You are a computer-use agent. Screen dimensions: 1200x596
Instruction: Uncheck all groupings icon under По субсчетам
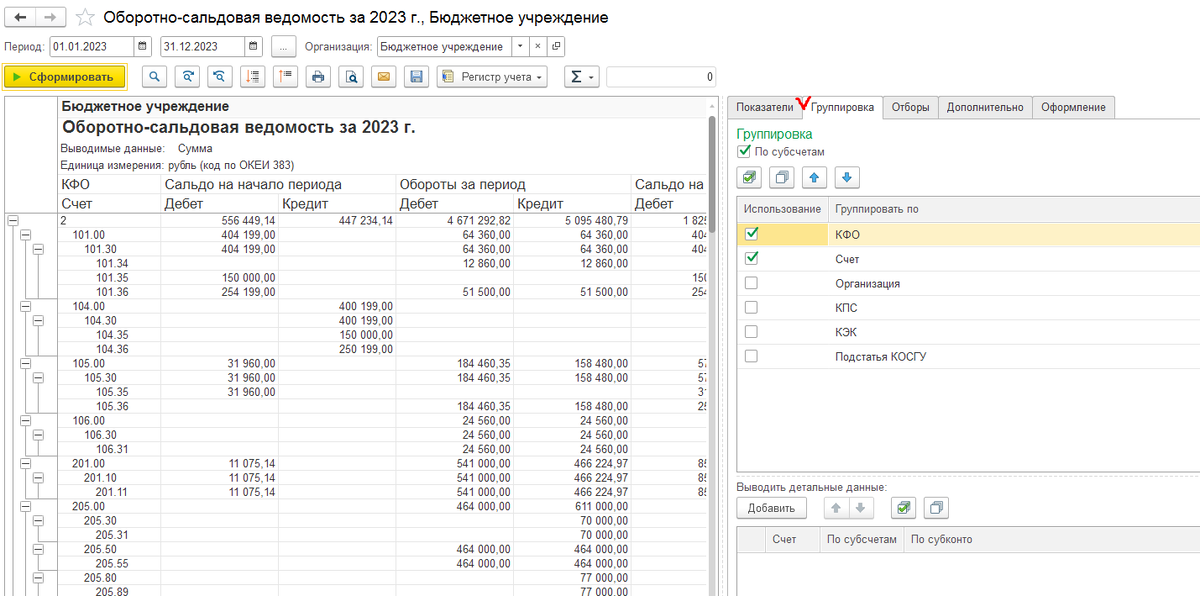pos(783,178)
